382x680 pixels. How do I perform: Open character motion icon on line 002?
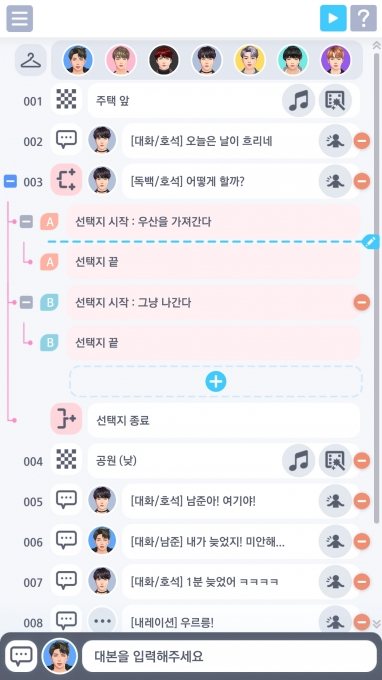[x=335, y=141]
